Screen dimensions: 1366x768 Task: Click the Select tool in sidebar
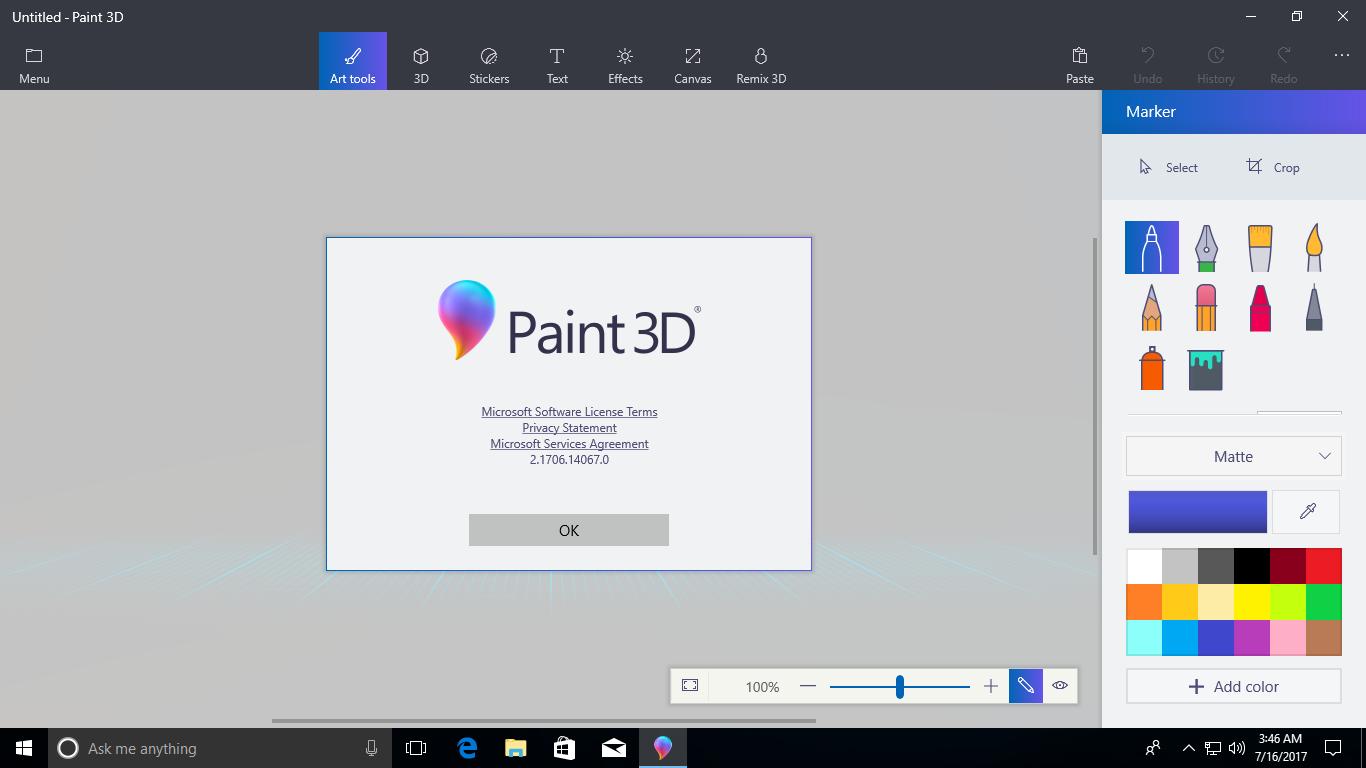(1168, 167)
